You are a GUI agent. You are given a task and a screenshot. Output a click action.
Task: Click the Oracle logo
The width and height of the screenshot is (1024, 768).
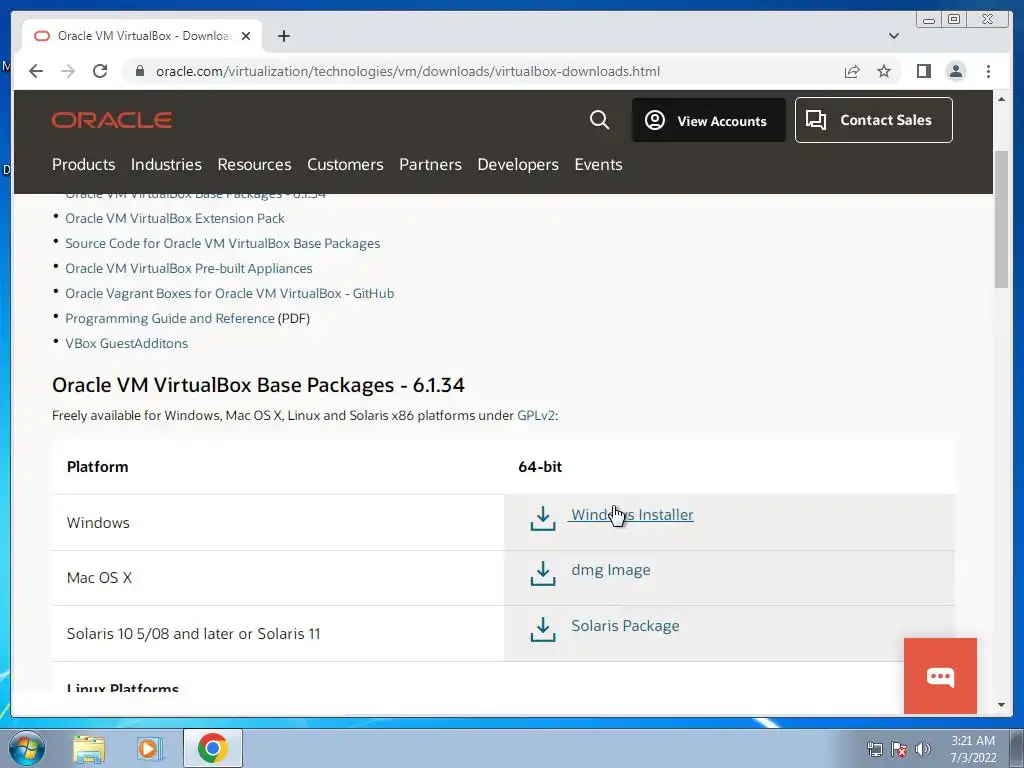112,120
